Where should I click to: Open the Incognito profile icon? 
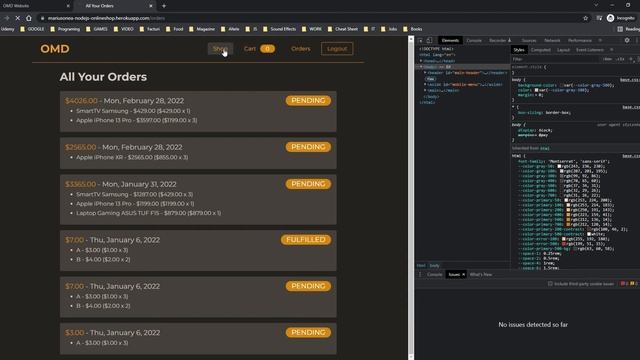point(610,18)
